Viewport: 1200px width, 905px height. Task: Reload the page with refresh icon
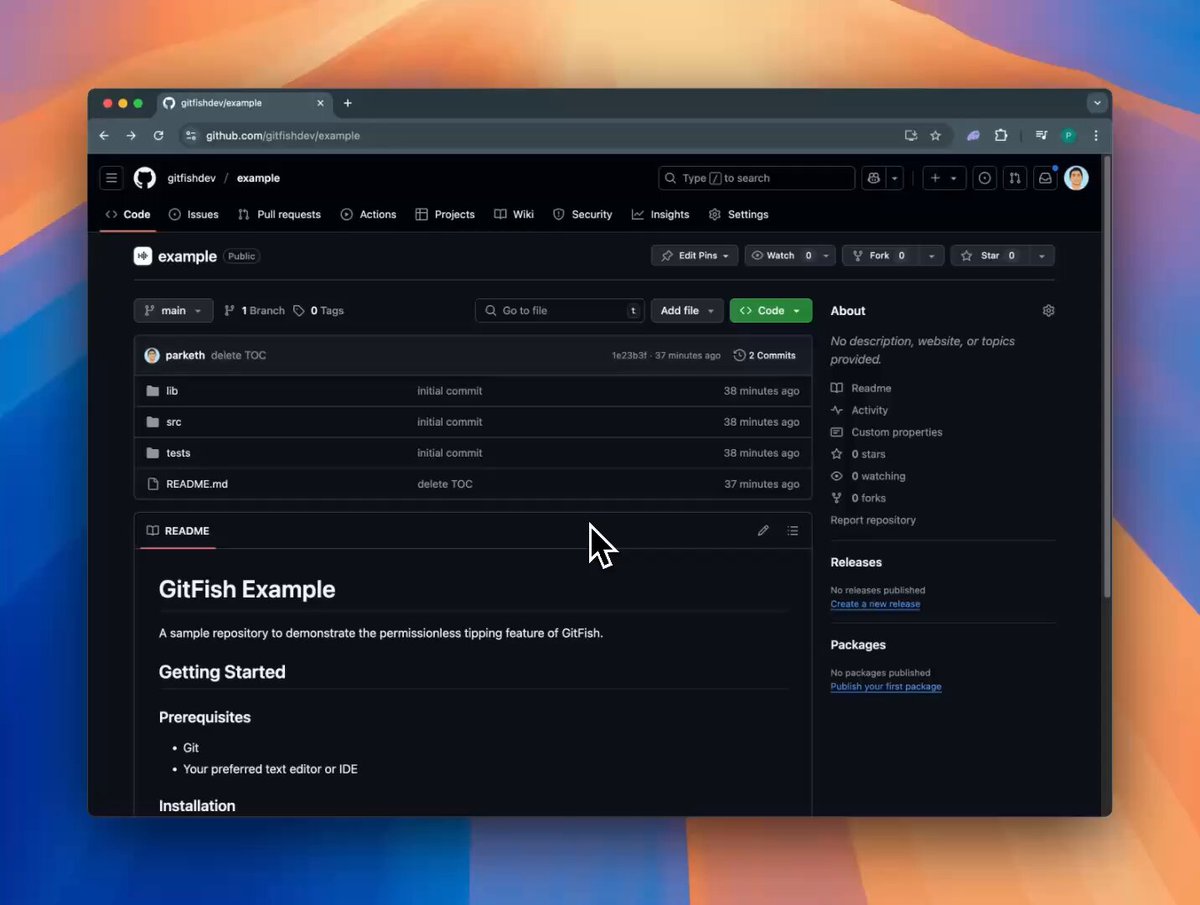coord(158,135)
